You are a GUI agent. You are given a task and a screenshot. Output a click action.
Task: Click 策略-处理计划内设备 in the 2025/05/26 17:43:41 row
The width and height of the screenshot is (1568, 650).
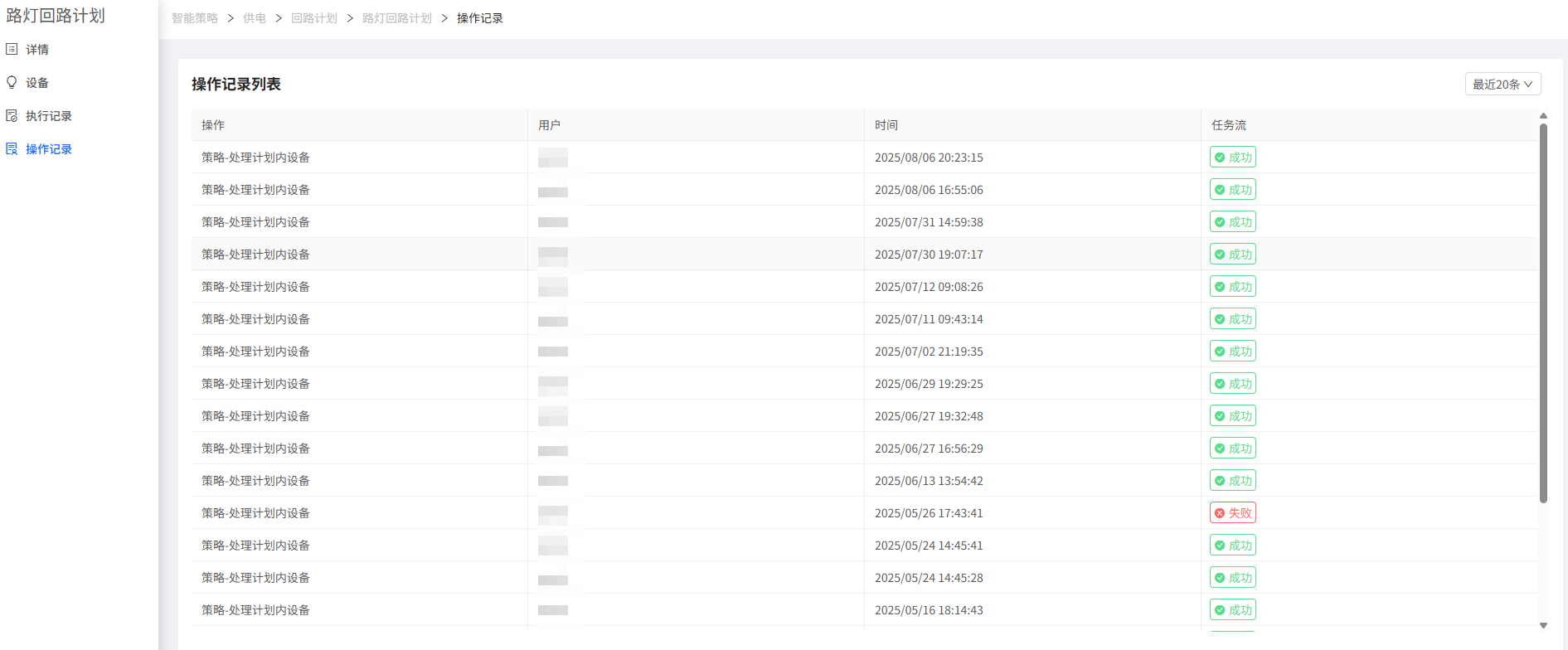click(255, 513)
